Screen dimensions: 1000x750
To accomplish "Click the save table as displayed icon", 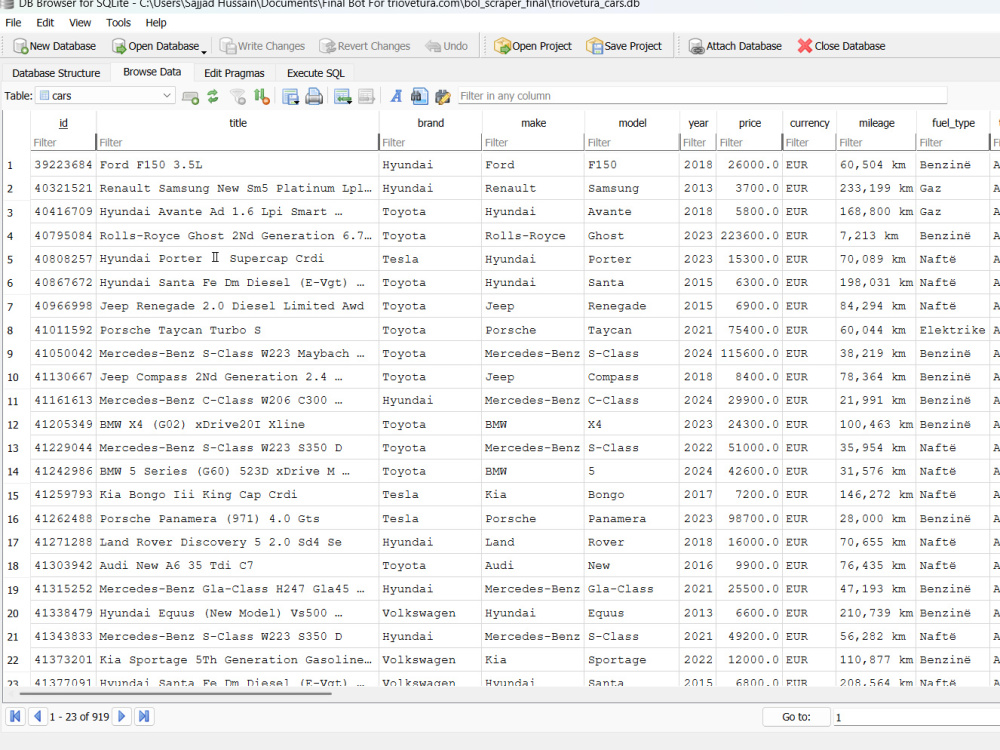I will point(290,96).
